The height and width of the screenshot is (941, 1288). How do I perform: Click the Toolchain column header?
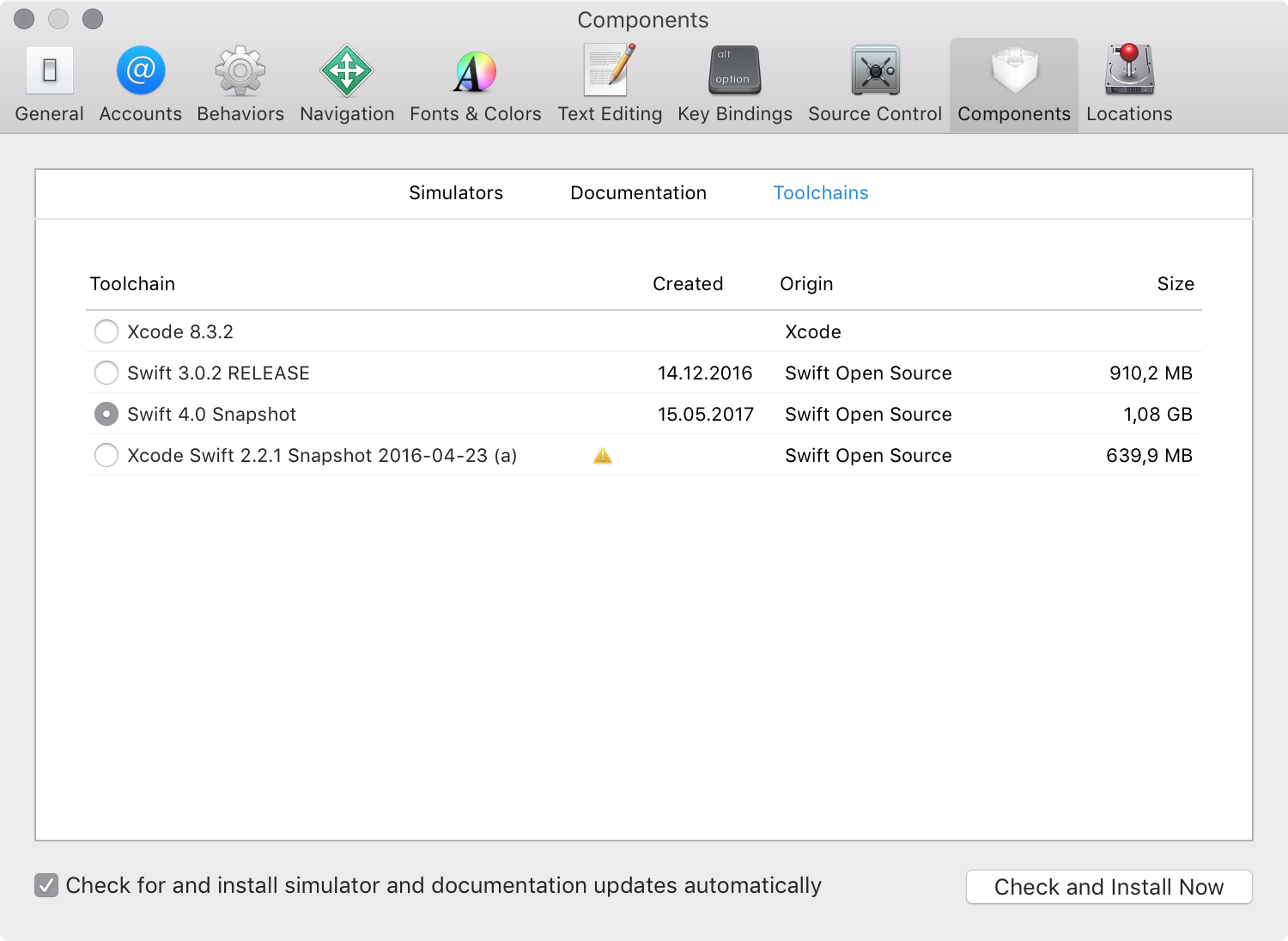point(132,284)
